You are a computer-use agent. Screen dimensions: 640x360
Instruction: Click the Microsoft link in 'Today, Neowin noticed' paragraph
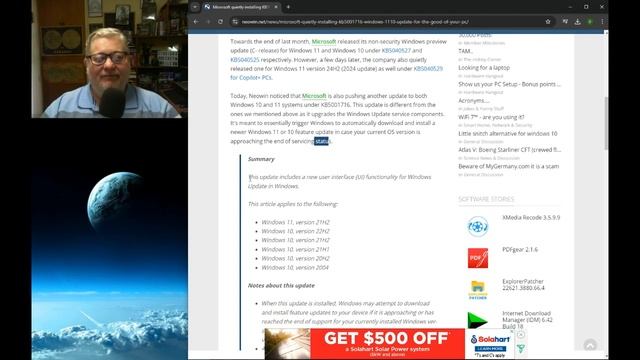[314, 96]
